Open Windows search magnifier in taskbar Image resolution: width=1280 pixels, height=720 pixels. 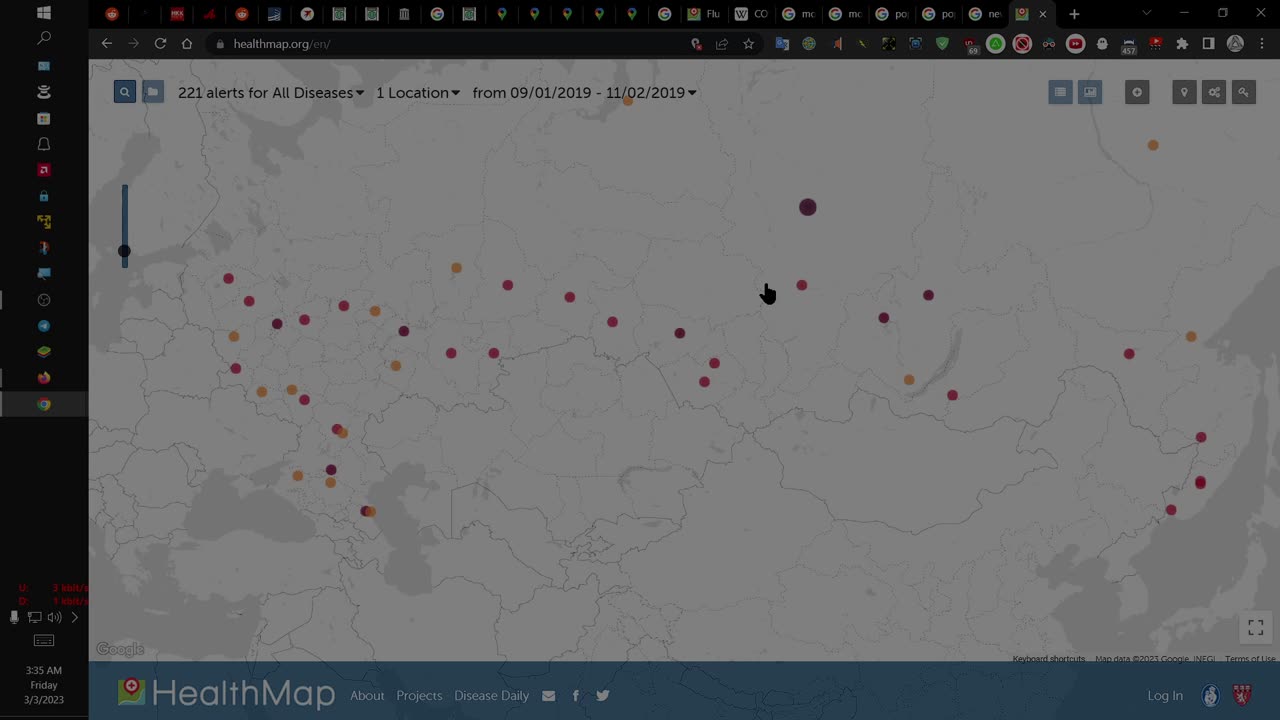click(x=44, y=39)
